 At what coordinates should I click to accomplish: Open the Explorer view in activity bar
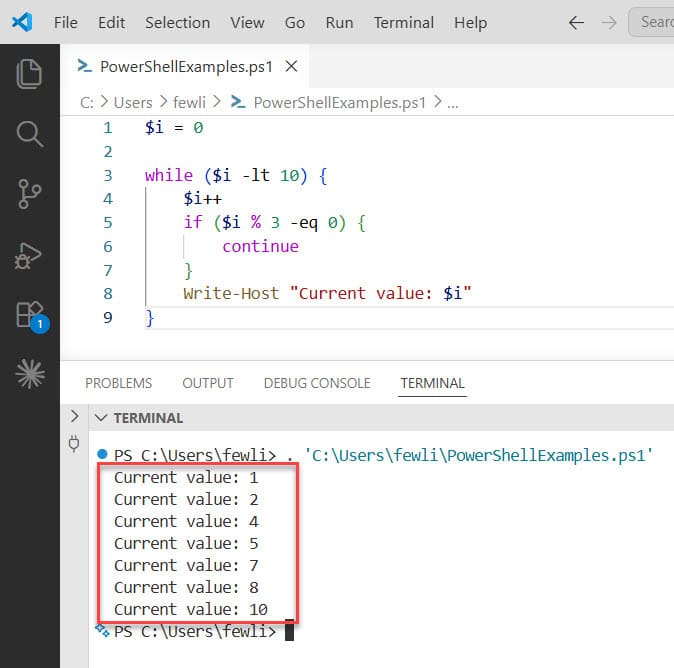pyautogui.click(x=29, y=74)
